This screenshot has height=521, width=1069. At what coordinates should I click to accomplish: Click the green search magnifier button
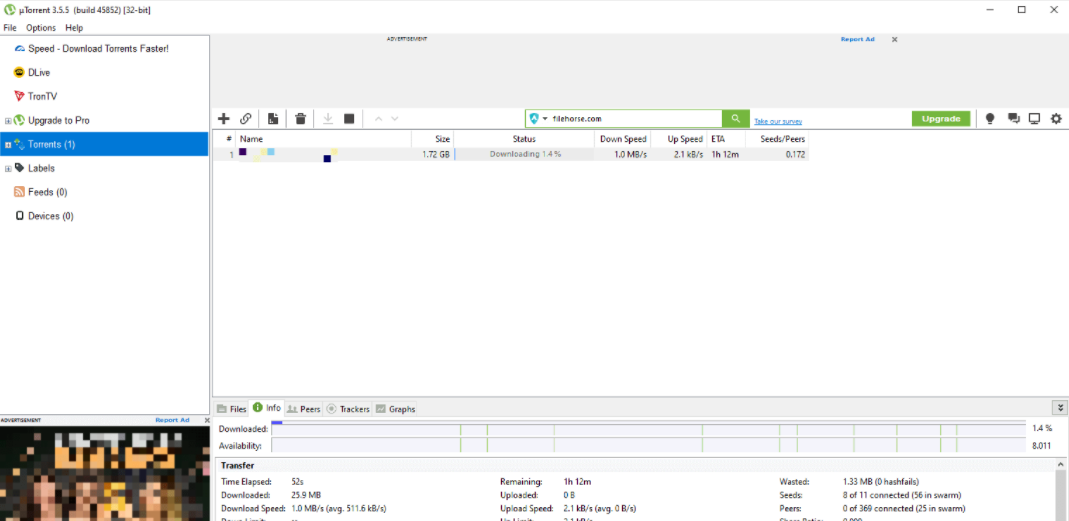pos(736,119)
